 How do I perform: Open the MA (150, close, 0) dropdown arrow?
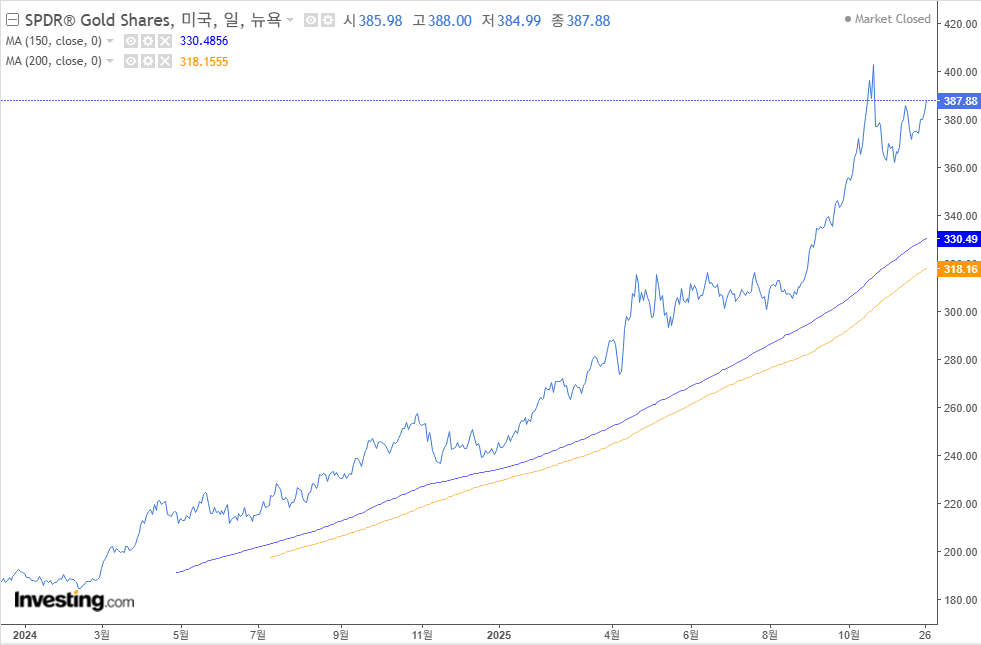point(110,41)
